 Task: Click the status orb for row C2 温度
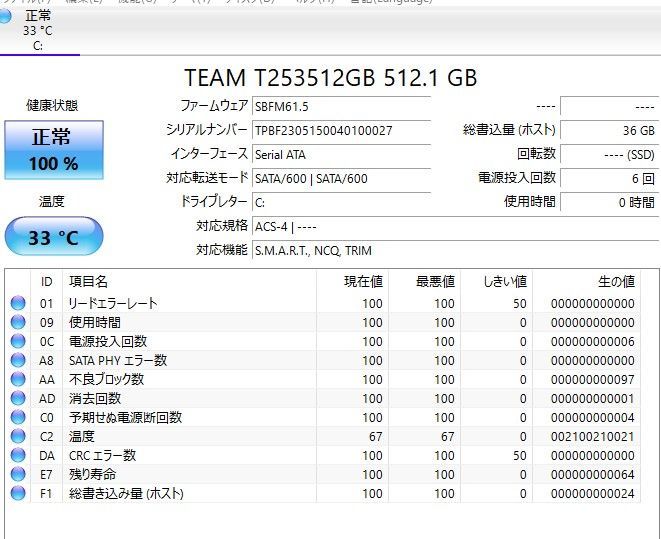pos(18,436)
